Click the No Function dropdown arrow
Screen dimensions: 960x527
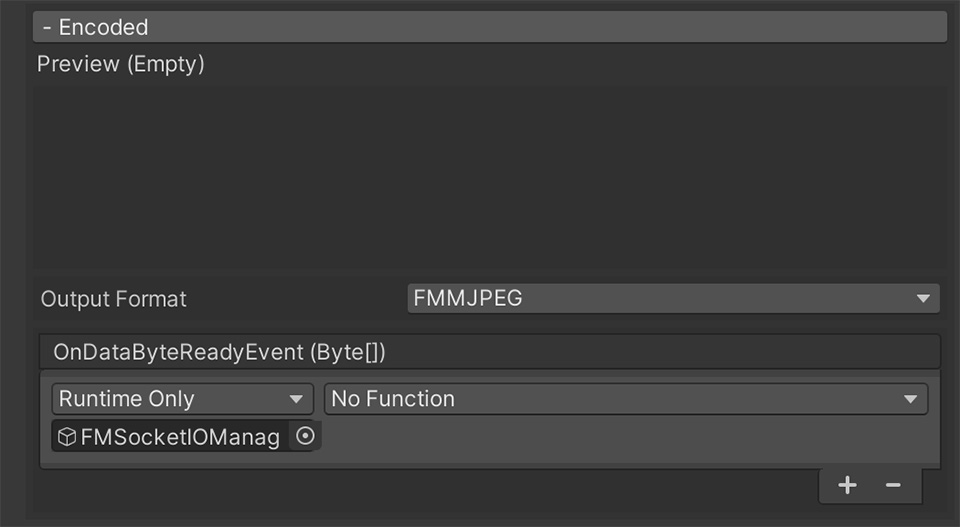[x=910, y=399]
